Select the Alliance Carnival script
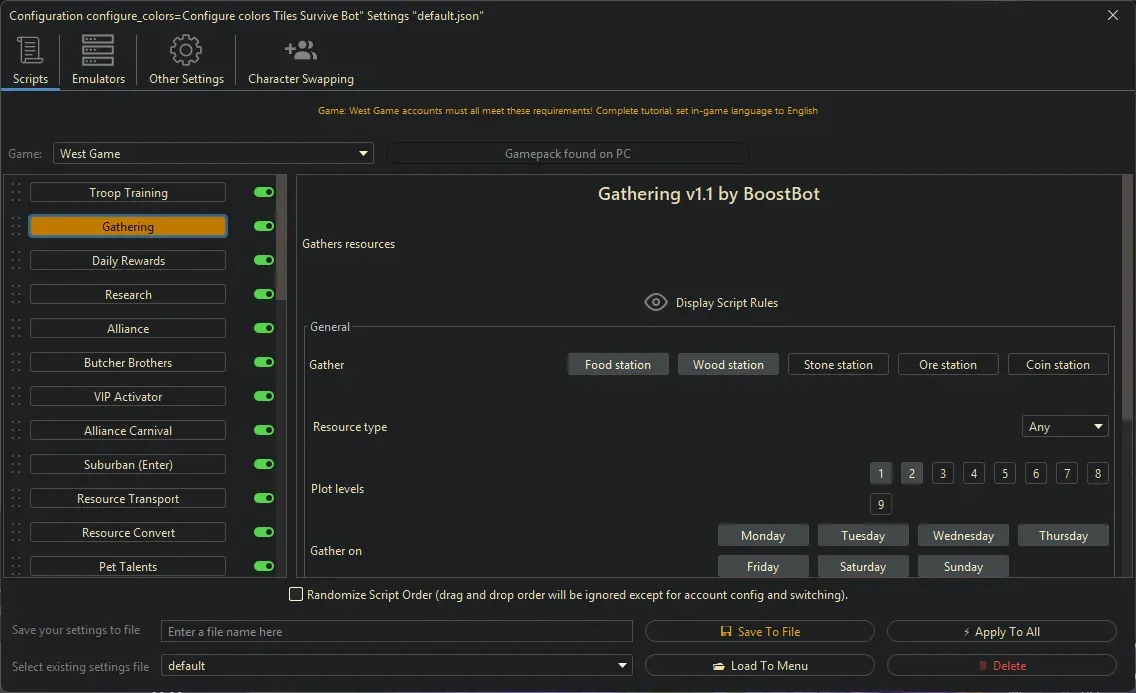Viewport: 1136px width, 693px height. pyautogui.click(x=128, y=431)
